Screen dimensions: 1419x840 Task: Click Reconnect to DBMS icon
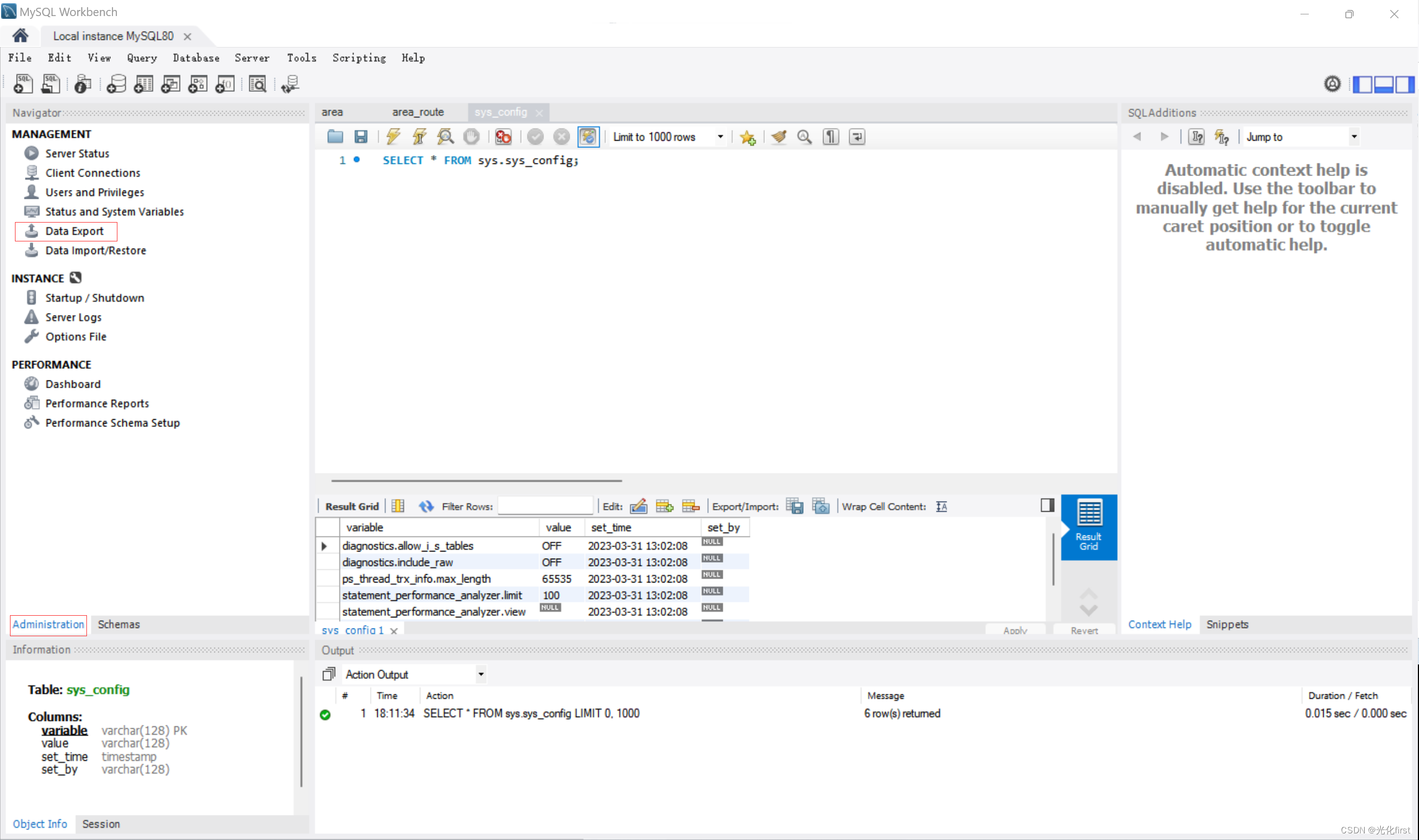289,84
